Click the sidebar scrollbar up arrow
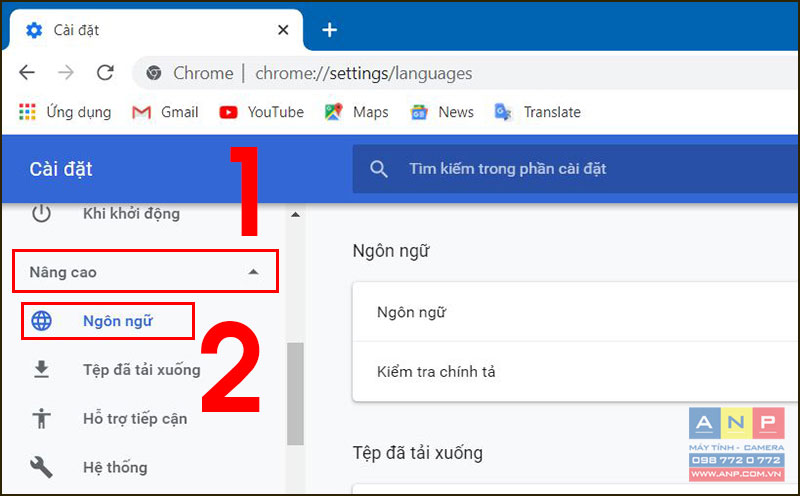800x496 pixels. tap(295, 215)
